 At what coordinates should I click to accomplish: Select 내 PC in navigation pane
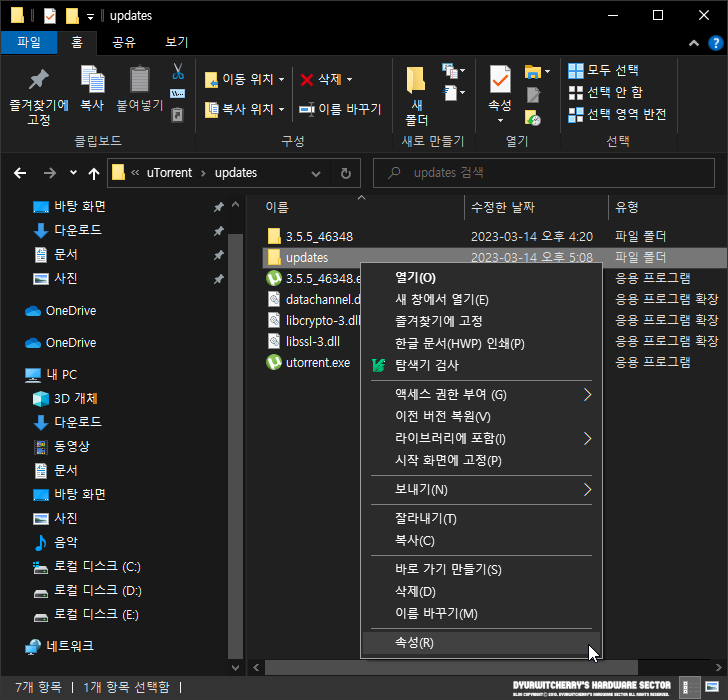click(61, 375)
